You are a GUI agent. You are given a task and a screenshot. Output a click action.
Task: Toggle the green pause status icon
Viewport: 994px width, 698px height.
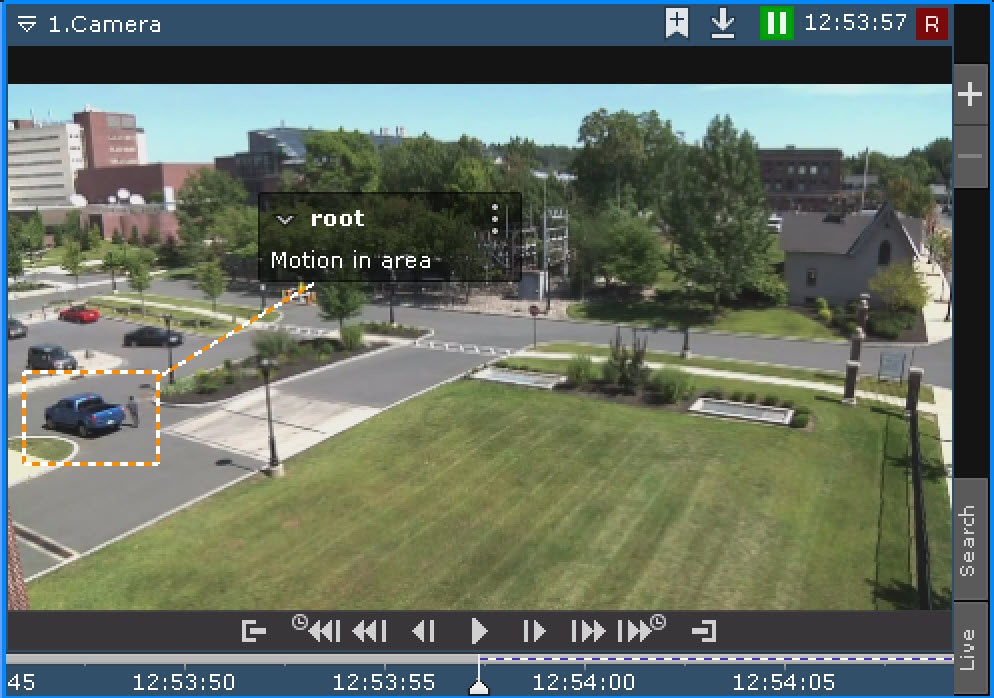(777, 23)
